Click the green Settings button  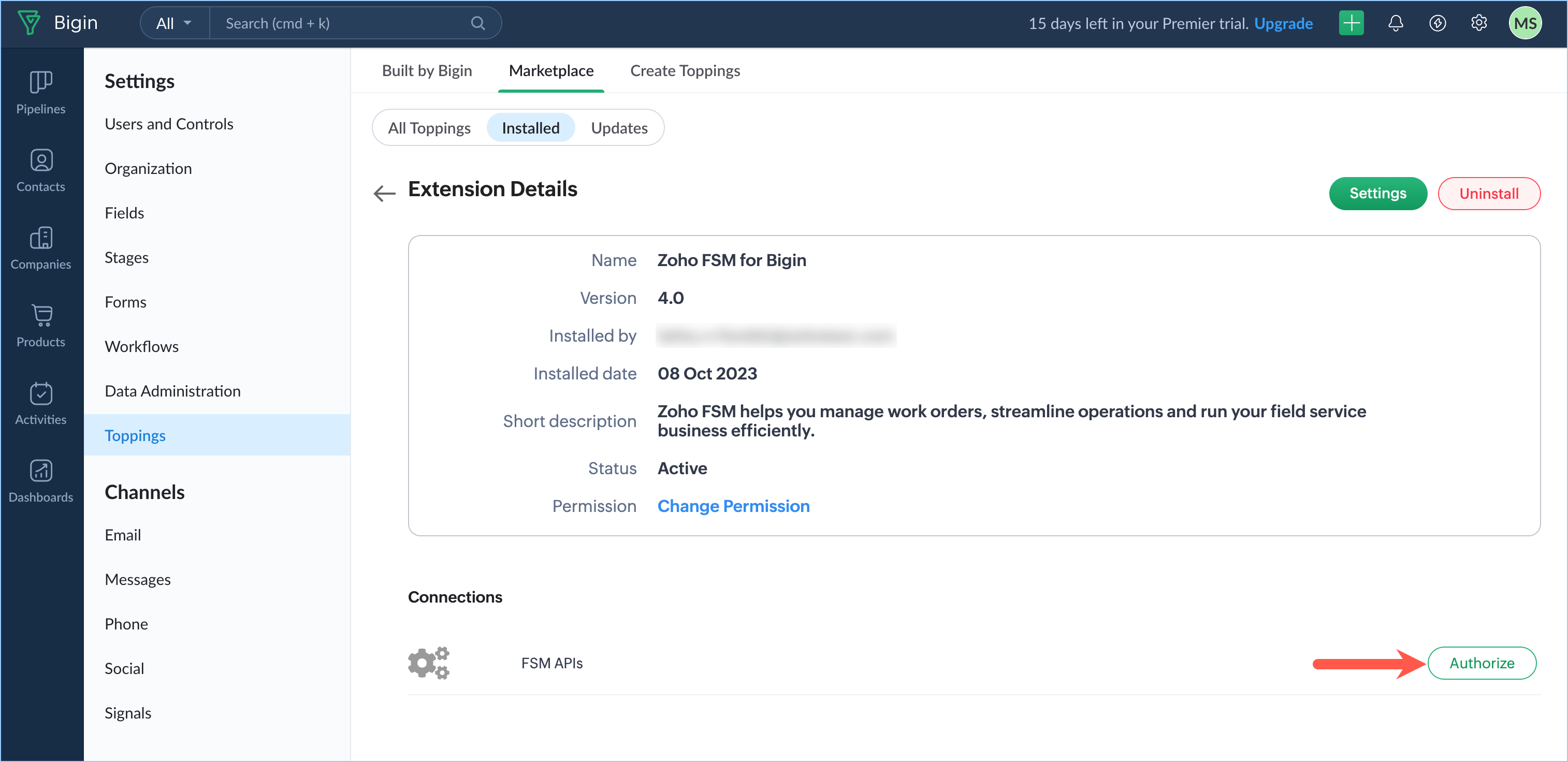1377,194
